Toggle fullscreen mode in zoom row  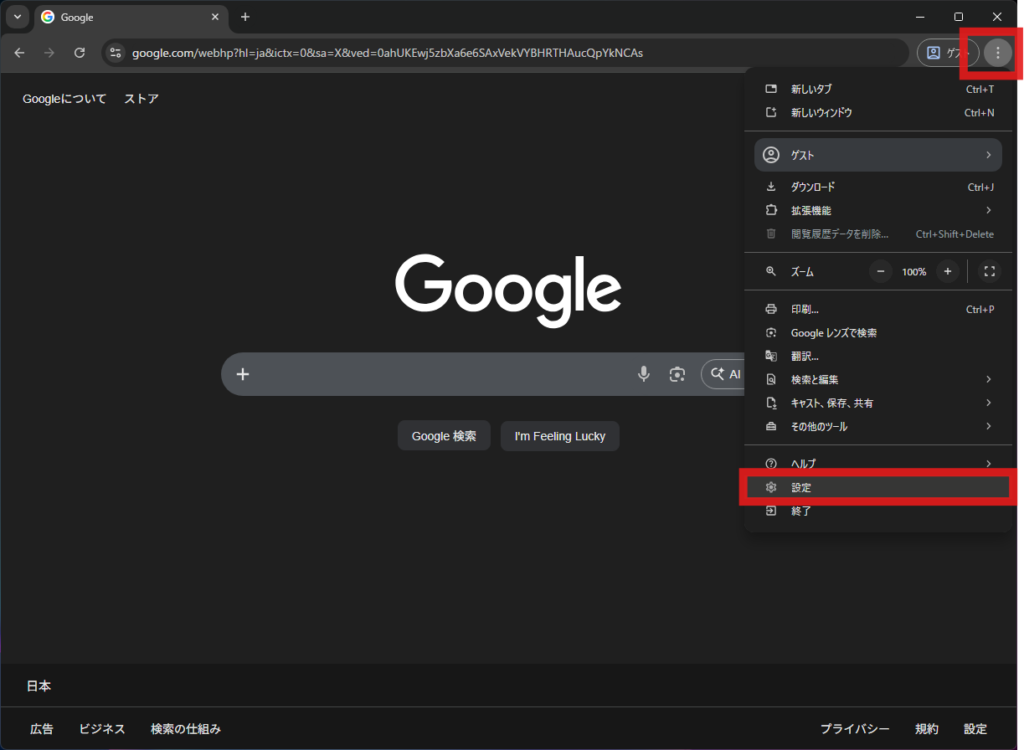[x=989, y=271]
